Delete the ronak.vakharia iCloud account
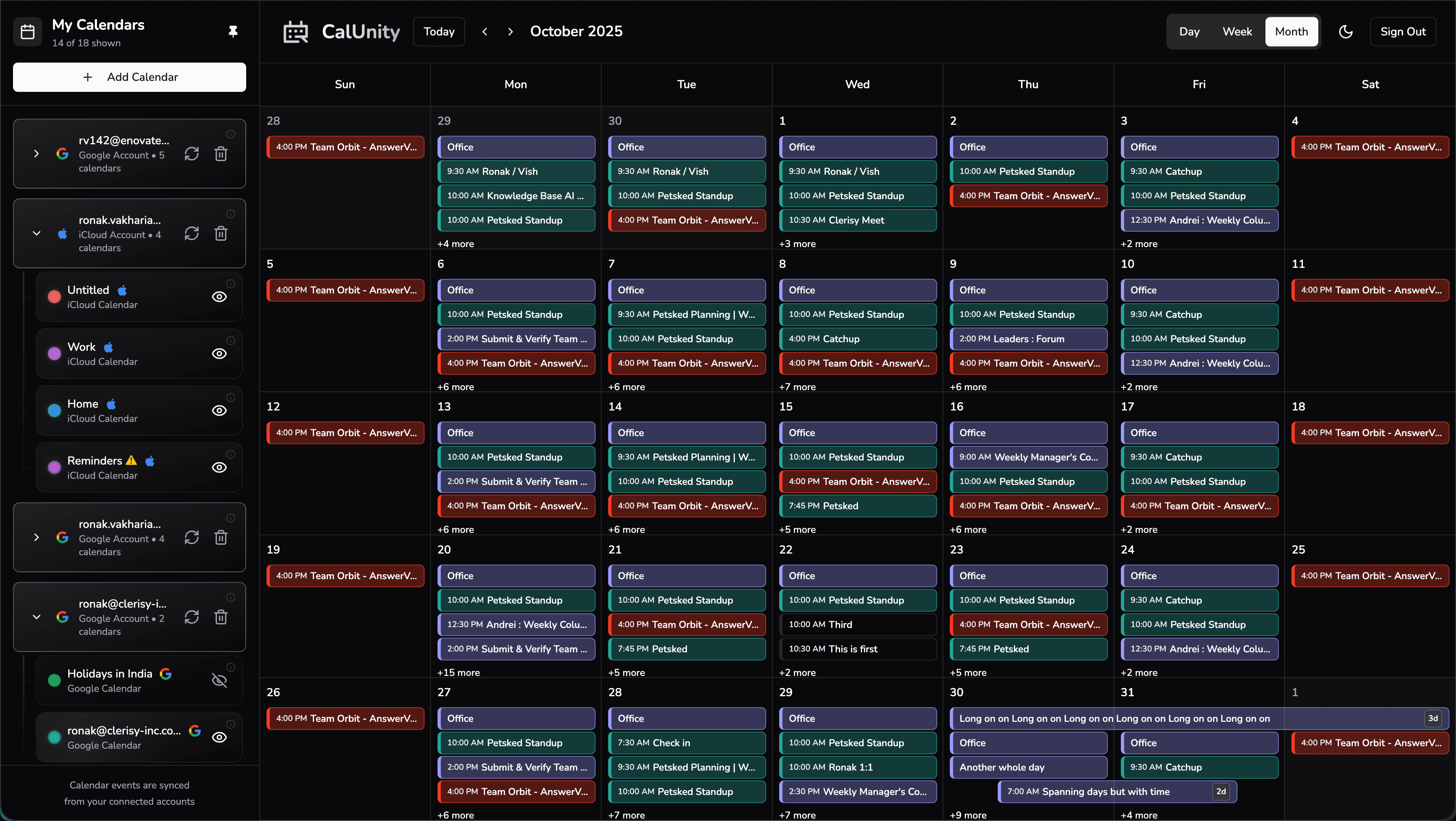The height and width of the screenshot is (821, 1456). pyautogui.click(x=221, y=233)
